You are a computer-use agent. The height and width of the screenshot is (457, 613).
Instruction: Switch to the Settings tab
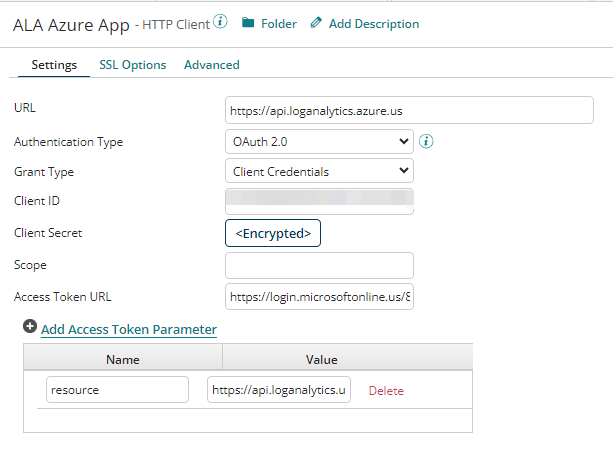pyautogui.click(x=54, y=65)
